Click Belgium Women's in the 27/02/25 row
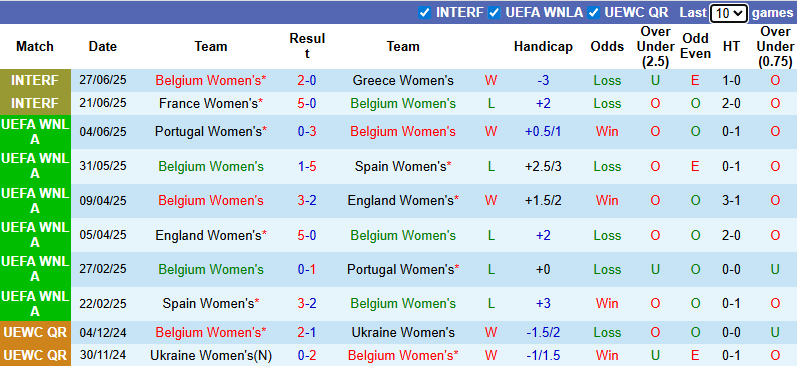799x366 pixels. pos(210,269)
